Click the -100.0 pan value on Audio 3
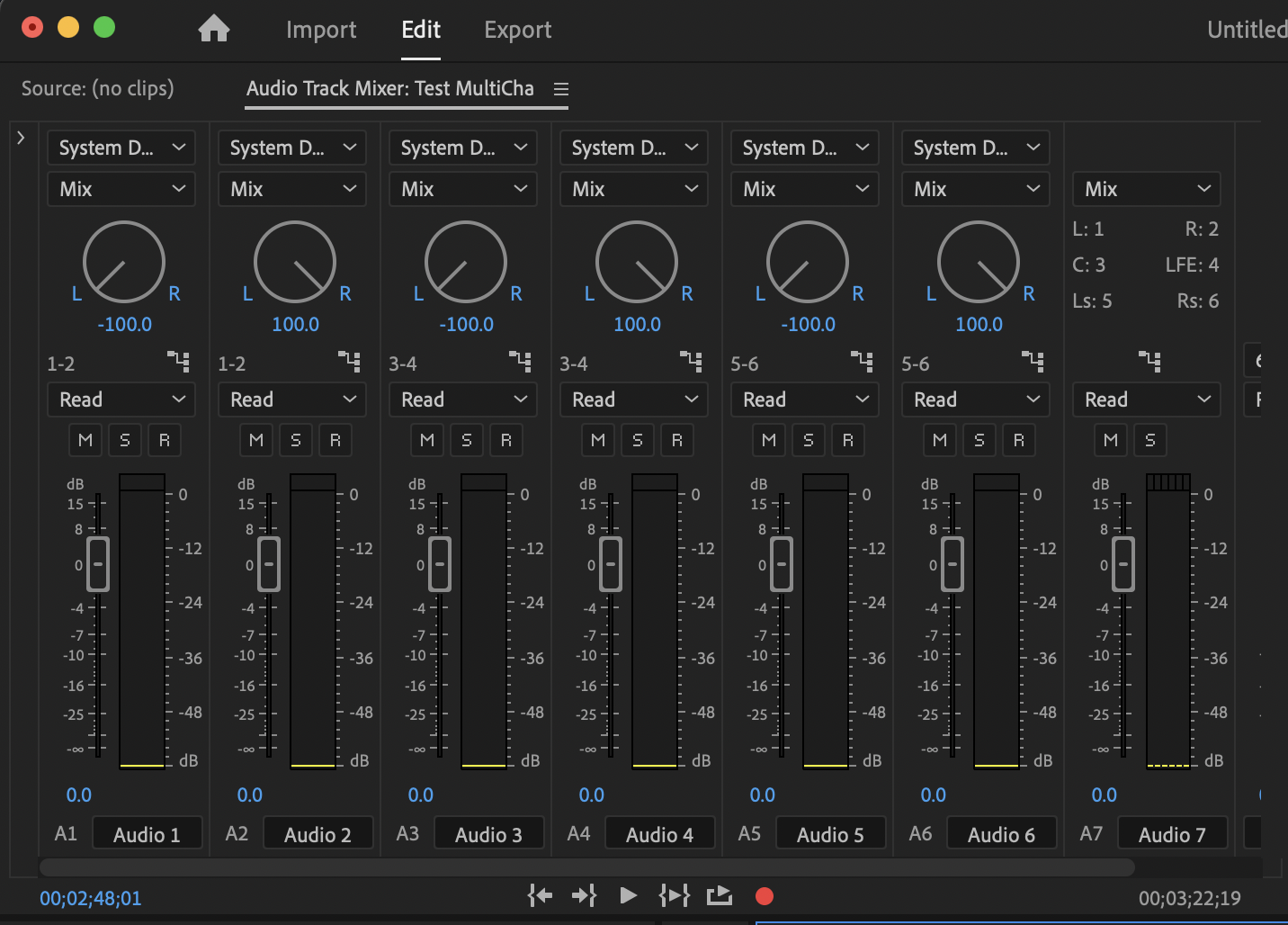Image resolution: width=1288 pixels, height=925 pixels. 466,324
